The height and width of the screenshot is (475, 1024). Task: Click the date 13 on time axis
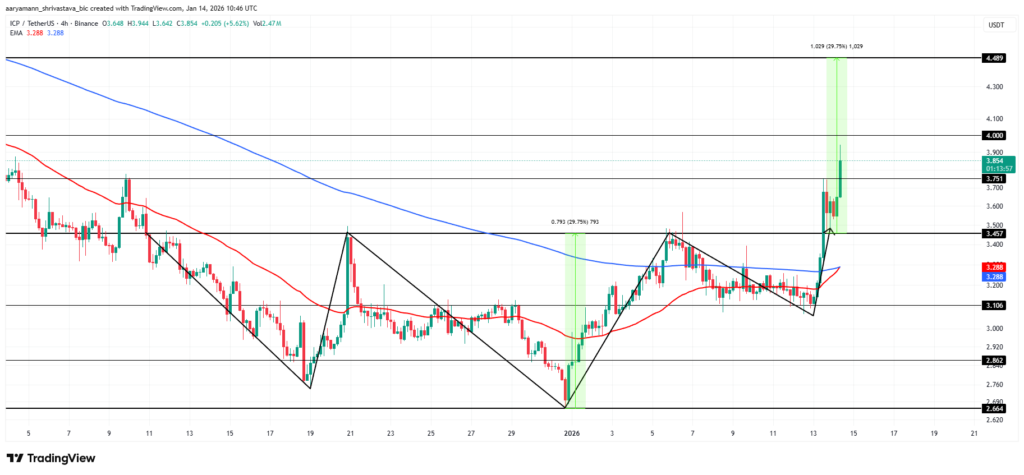[x=813, y=433]
